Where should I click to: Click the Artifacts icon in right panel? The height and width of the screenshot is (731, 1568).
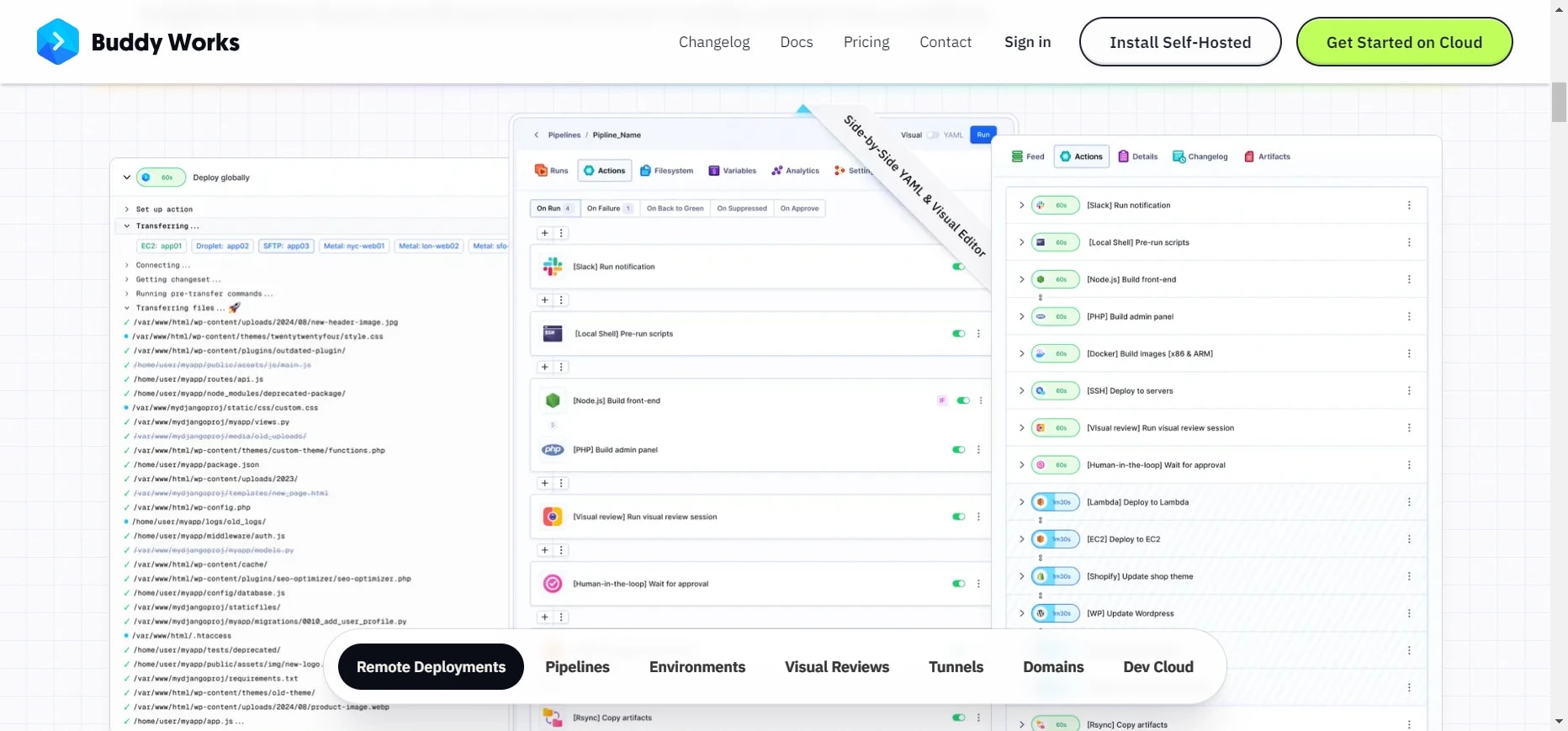1249,156
